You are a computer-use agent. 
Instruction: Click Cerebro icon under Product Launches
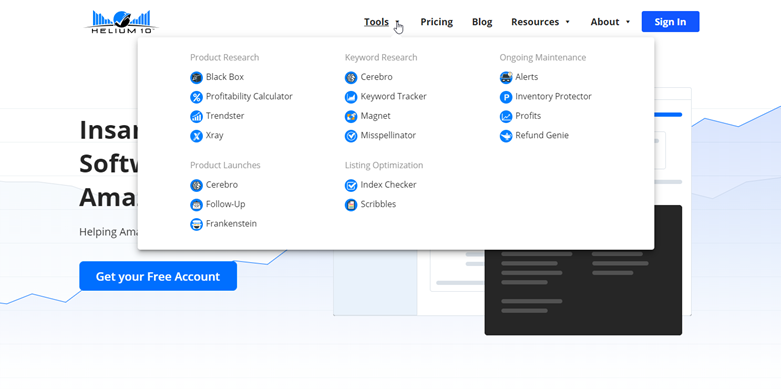[196, 185]
